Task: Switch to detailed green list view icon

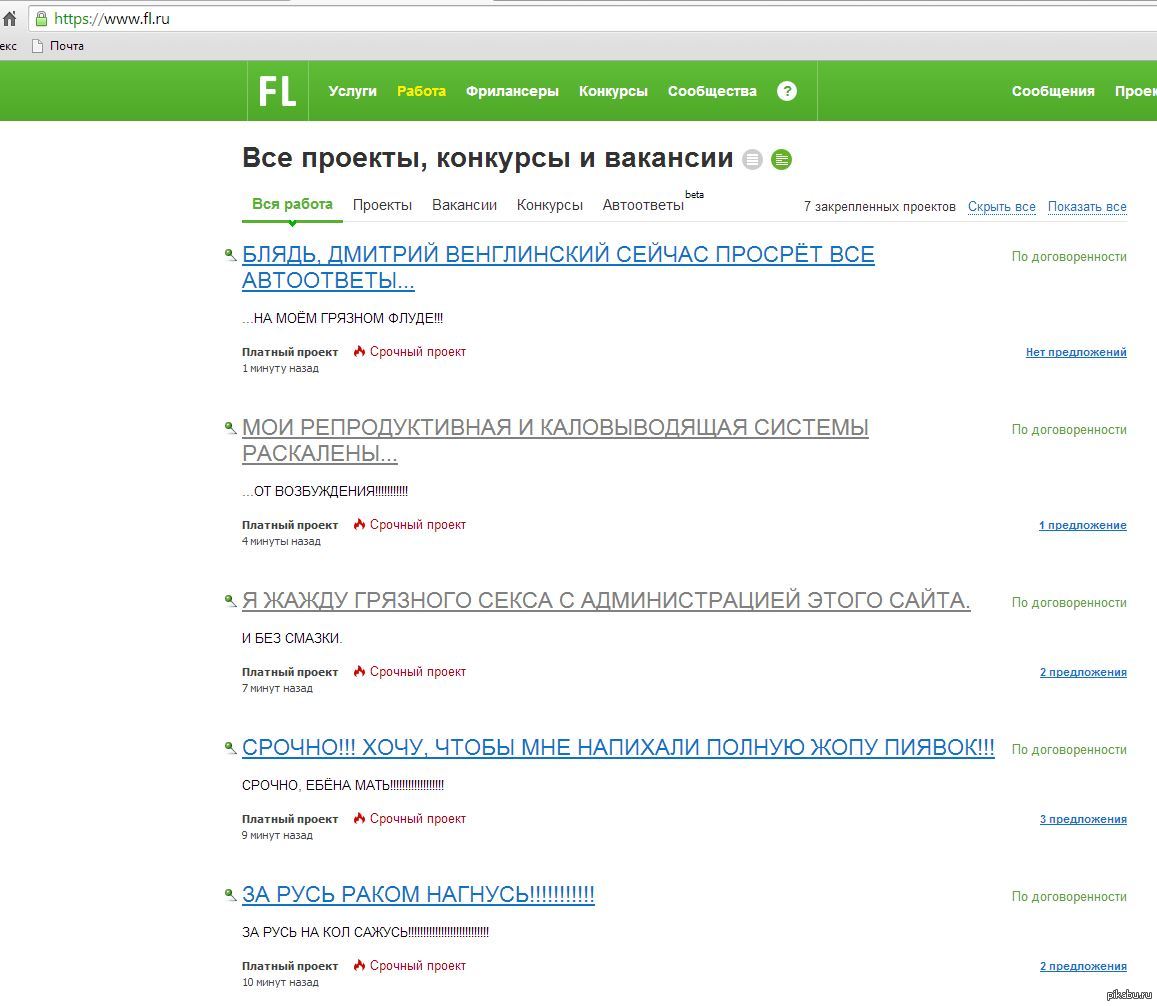Action: point(781,159)
